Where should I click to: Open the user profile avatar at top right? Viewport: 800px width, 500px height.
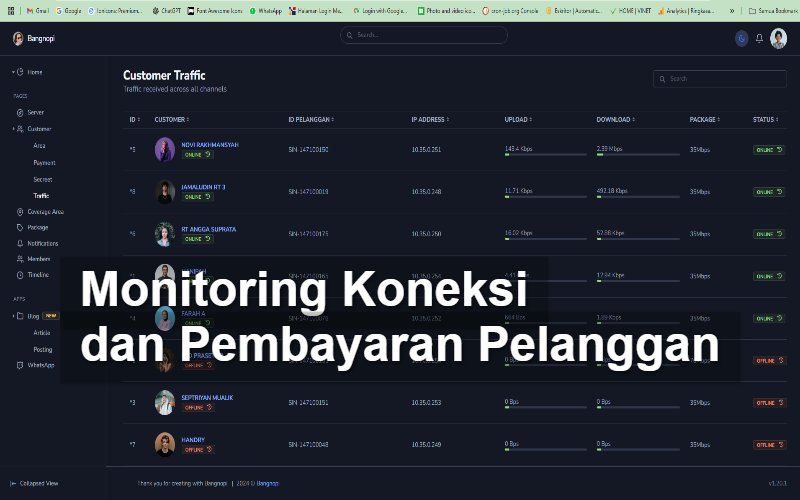779,38
